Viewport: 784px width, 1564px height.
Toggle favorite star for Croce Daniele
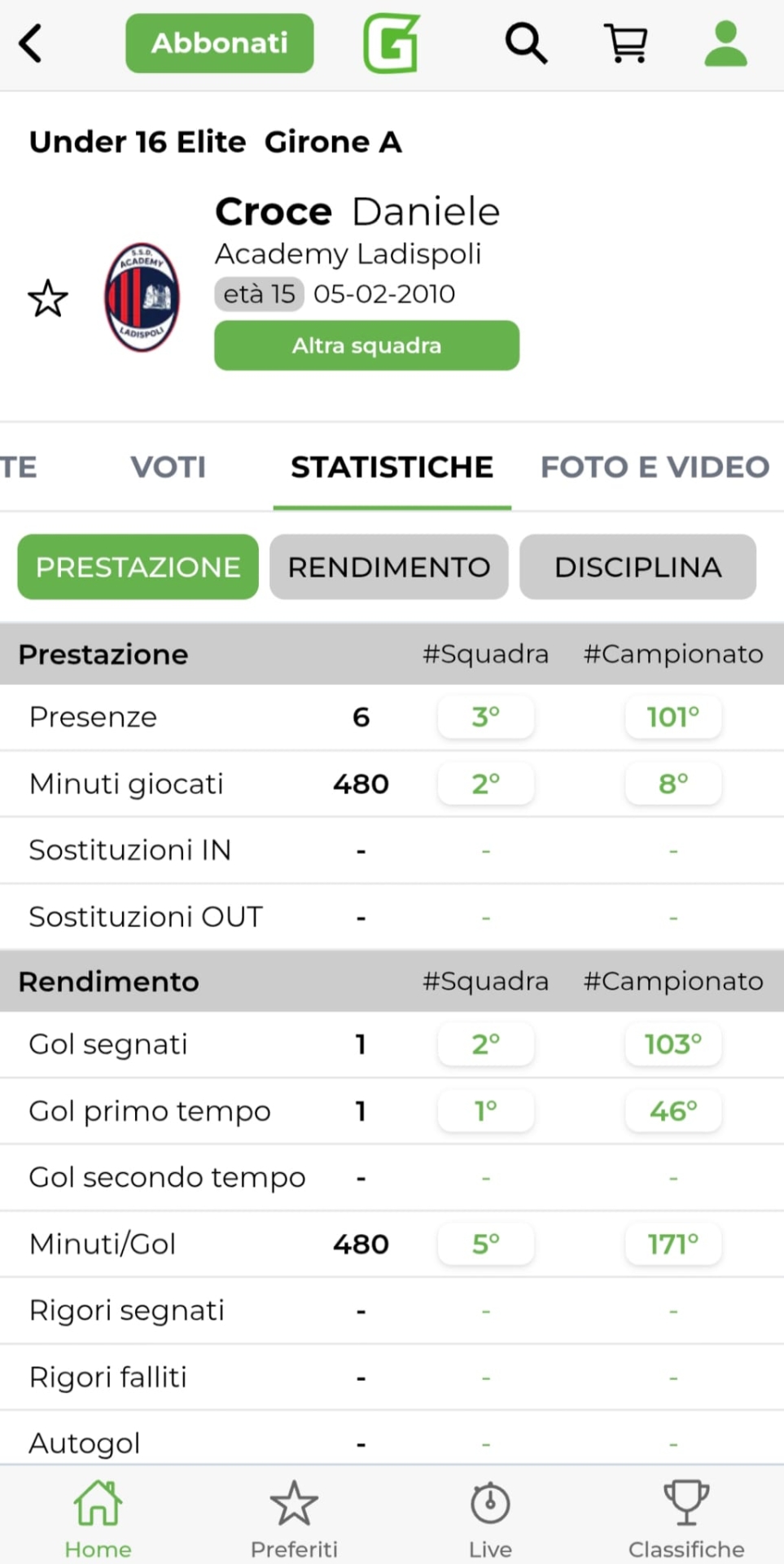(x=48, y=298)
